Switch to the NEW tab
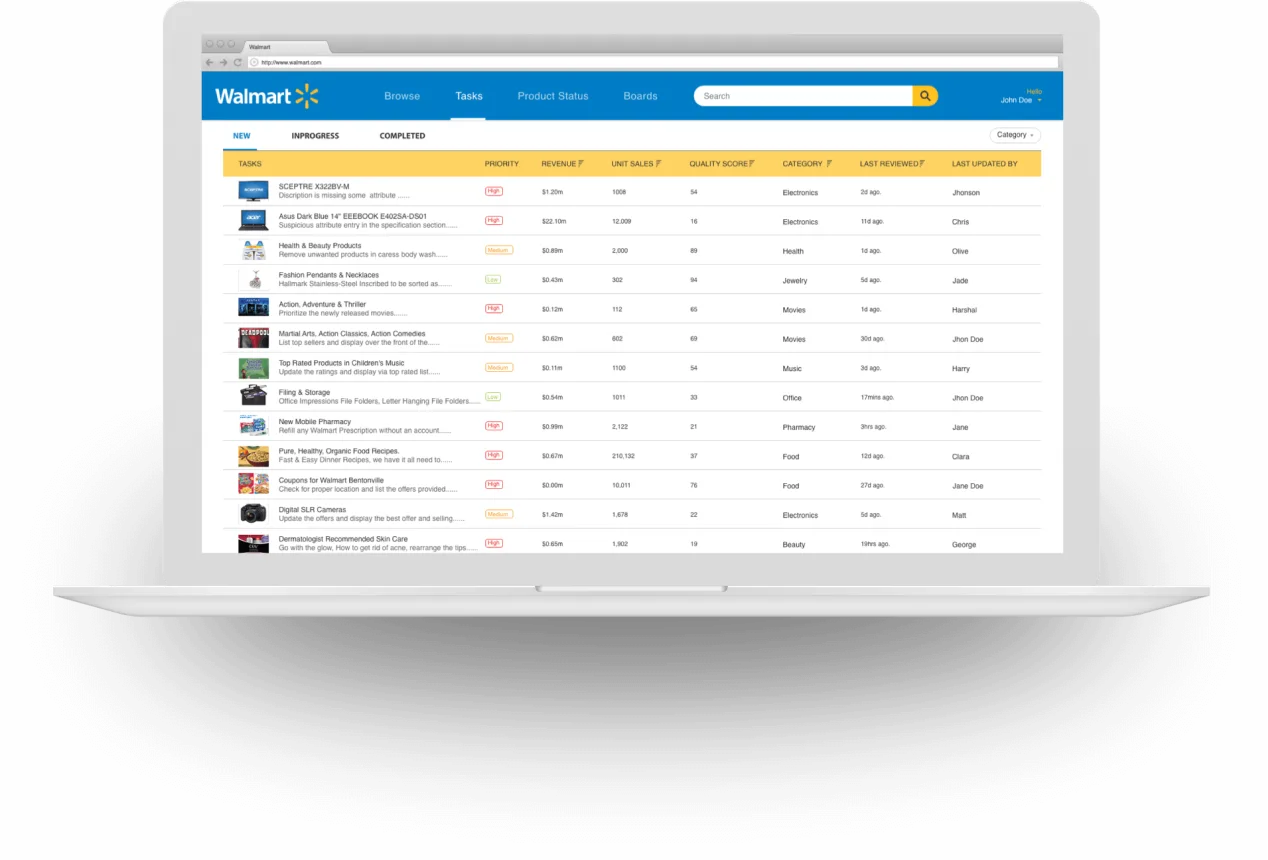The image size is (1268, 860). point(242,136)
